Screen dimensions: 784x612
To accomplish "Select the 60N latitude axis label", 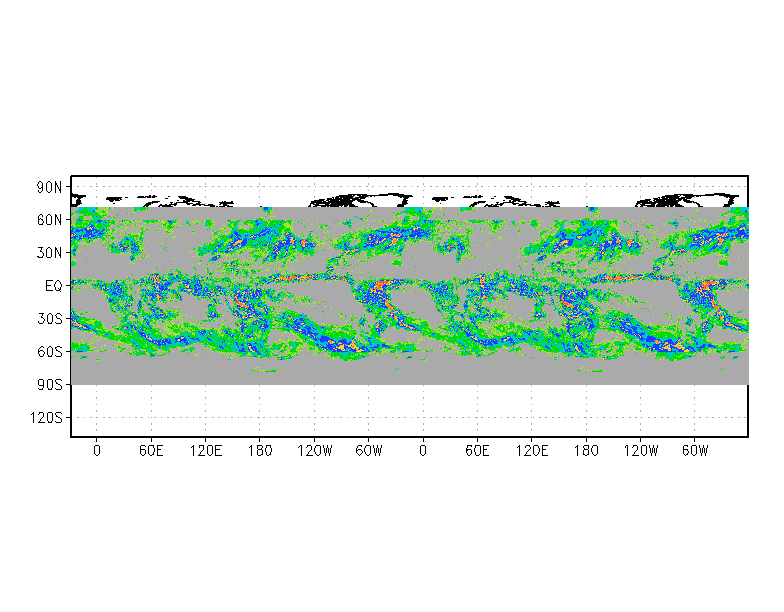I will (50, 220).
